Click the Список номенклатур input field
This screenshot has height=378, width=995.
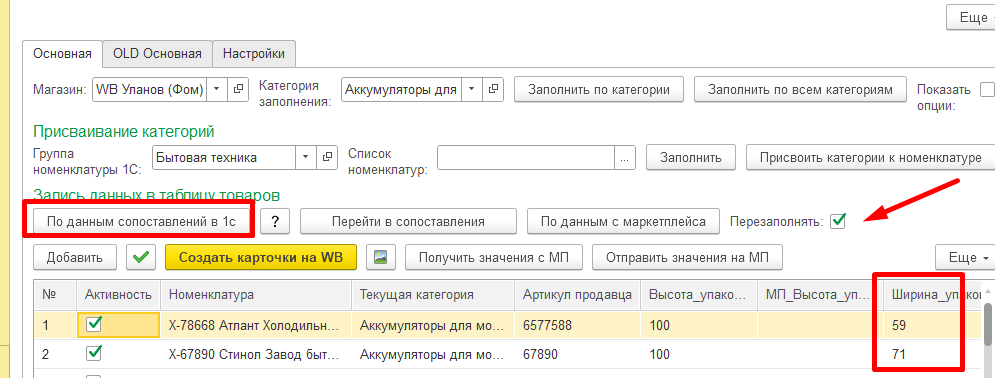526,157
